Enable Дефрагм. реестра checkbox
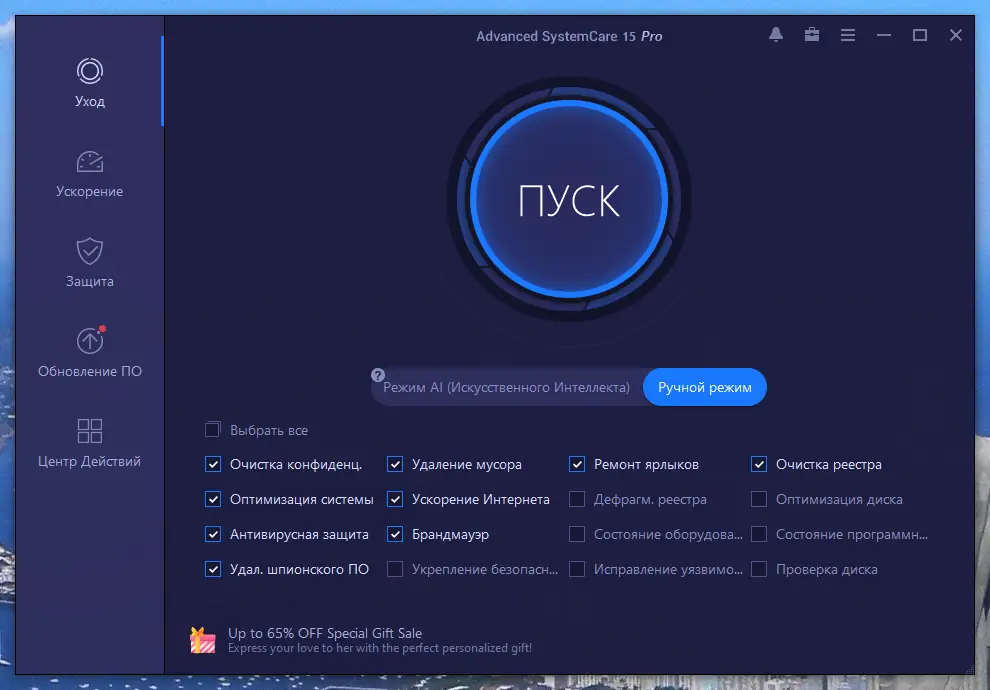Screen dimensions: 990x690 click(x=577, y=499)
